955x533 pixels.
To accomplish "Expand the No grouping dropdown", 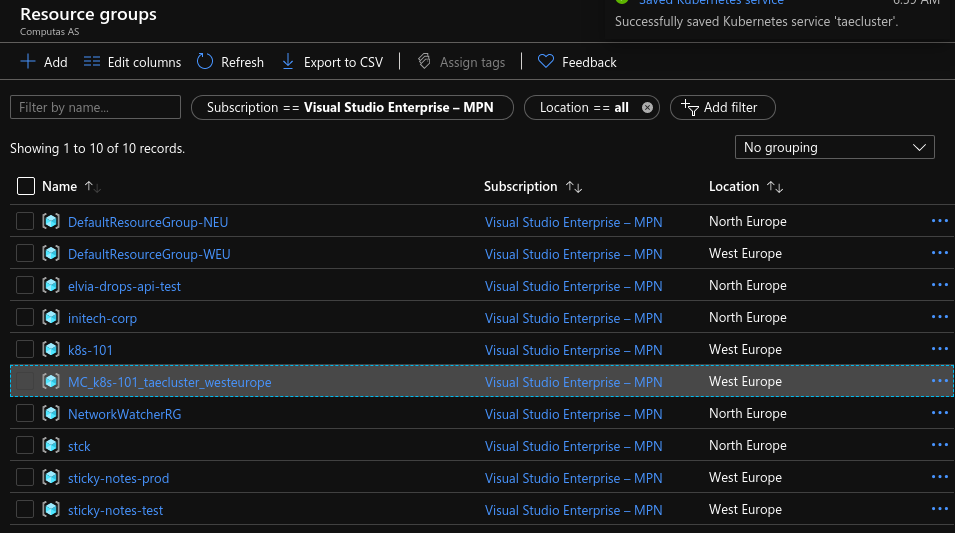I will tap(834, 147).
